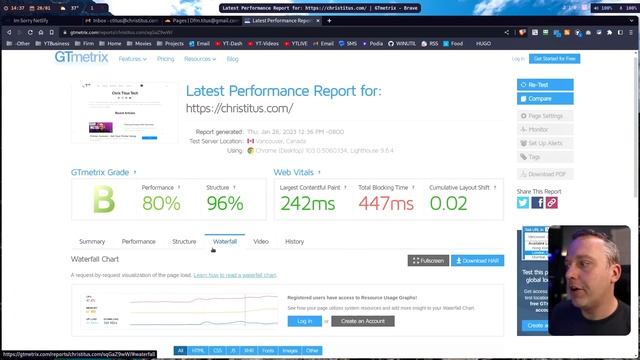Open the YTLIVE bookmark
This screenshot has height=360, width=640.
(x=296, y=43)
